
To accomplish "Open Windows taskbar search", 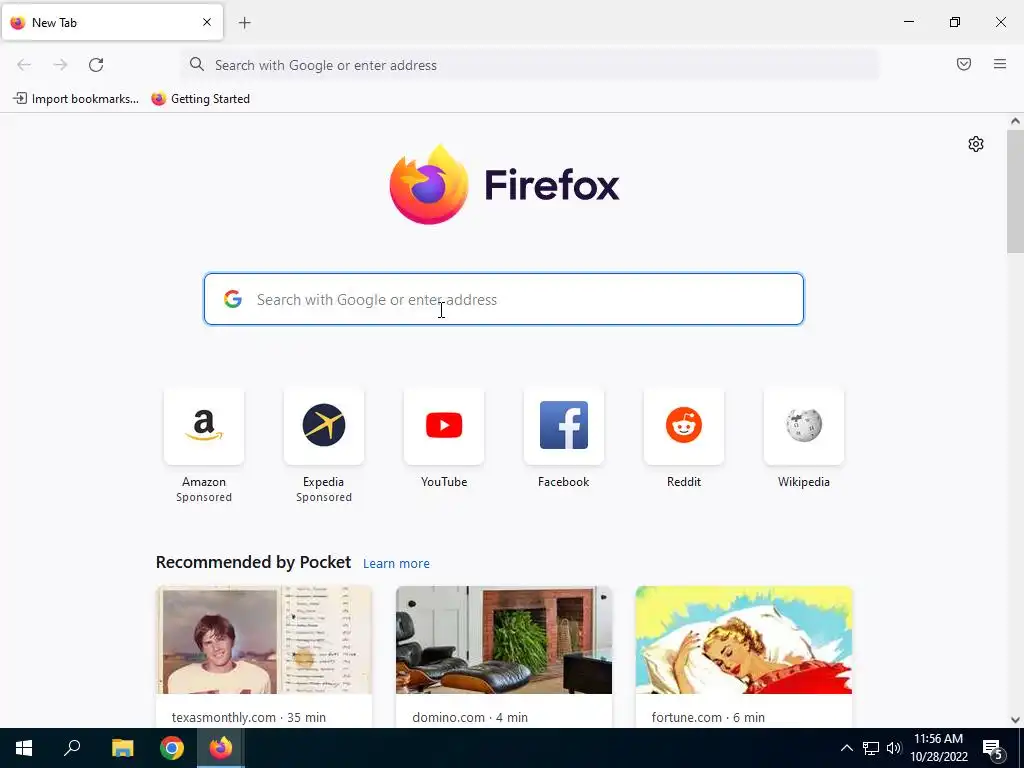I will (72, 748).
